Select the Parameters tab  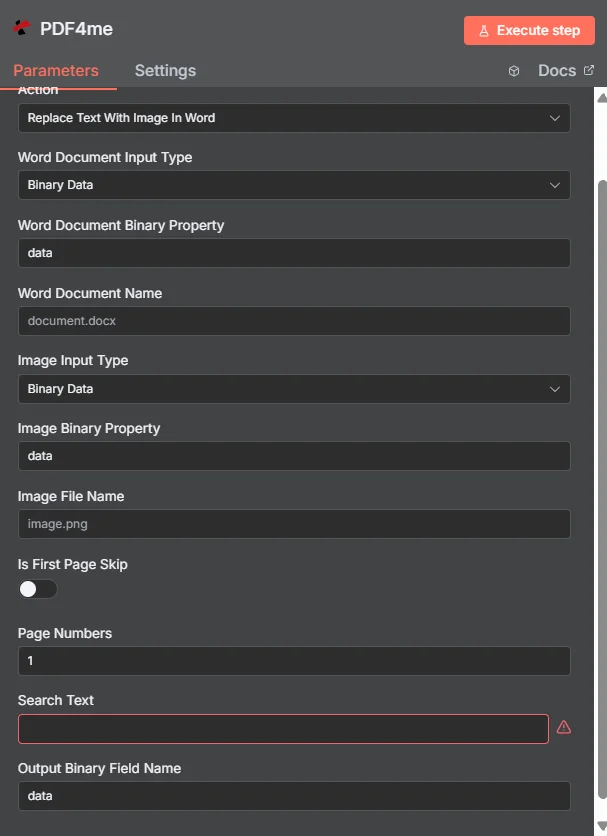pyautogui.click(x=56, y=70)
